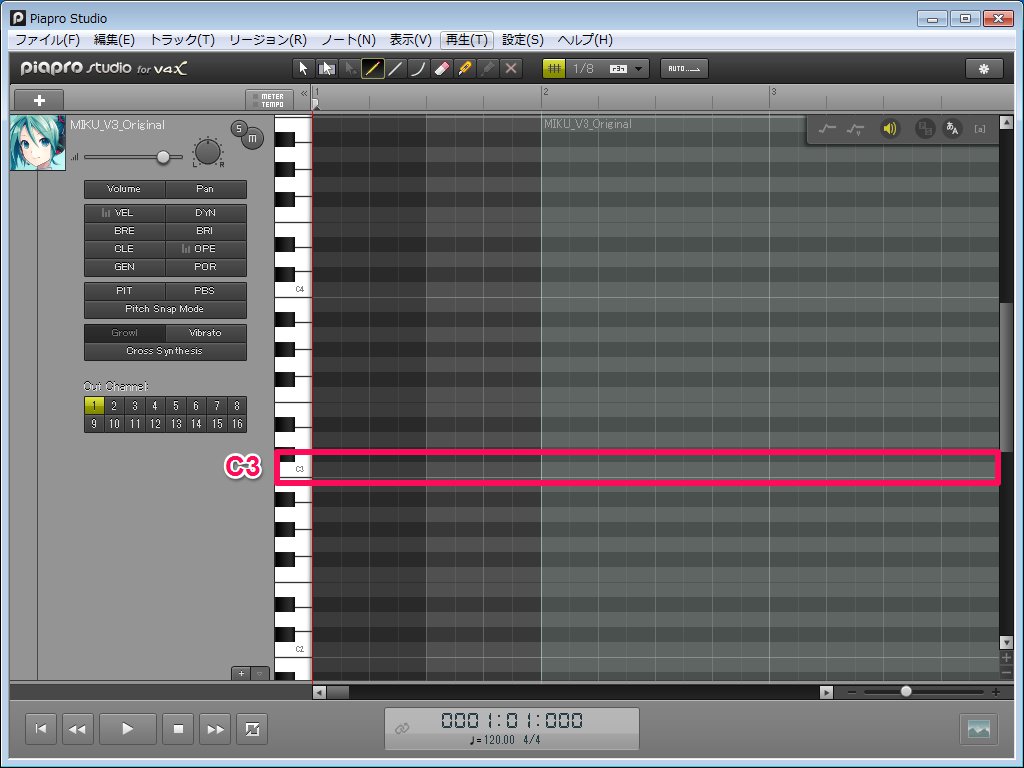Select output channel 1
Screen dimensions: 1024x768
click(x=94, y=406)
